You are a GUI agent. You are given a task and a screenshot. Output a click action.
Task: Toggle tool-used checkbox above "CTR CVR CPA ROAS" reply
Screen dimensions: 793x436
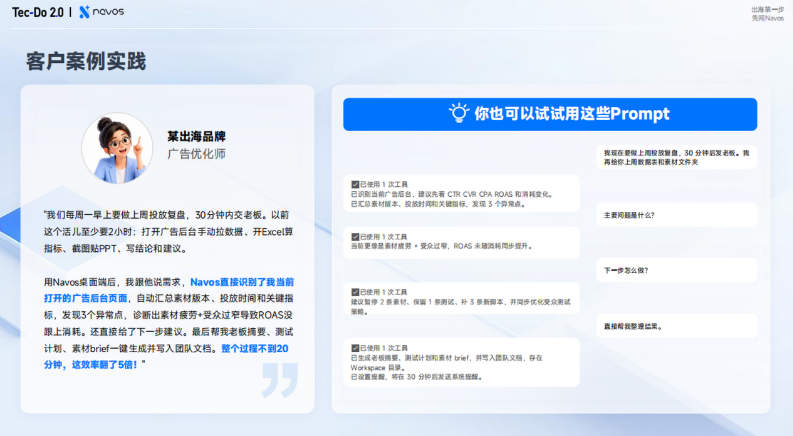[x=355, y=185]
